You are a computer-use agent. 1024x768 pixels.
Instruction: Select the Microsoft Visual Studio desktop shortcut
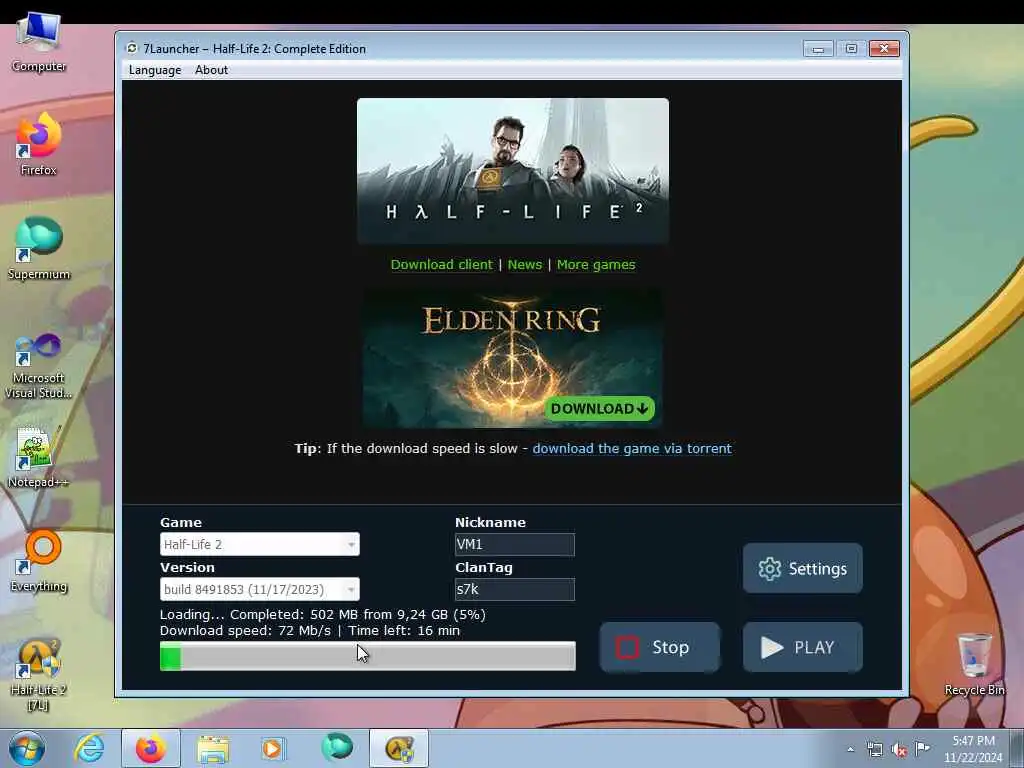coord(39,367)
